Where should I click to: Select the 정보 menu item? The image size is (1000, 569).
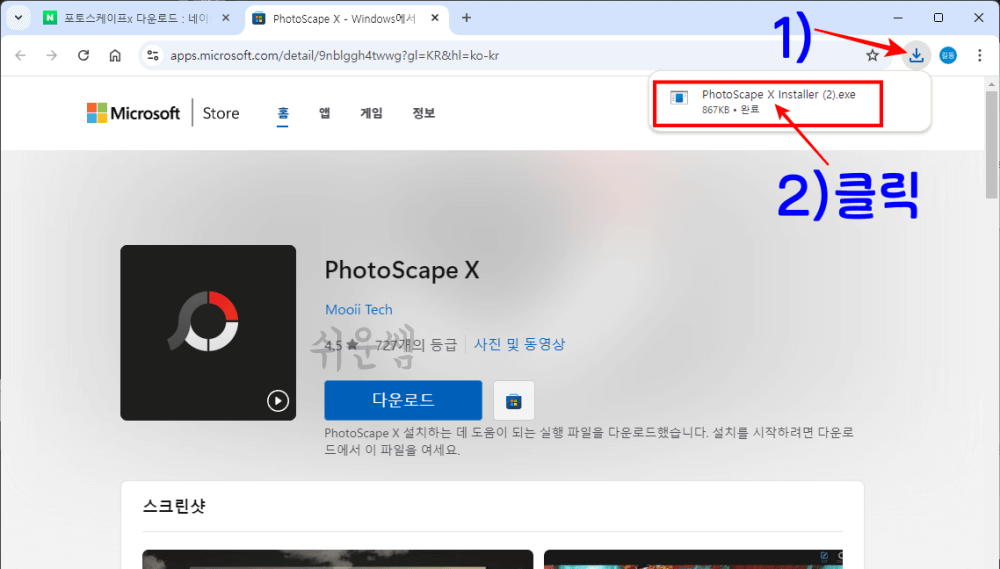click(x=423, y=113)
